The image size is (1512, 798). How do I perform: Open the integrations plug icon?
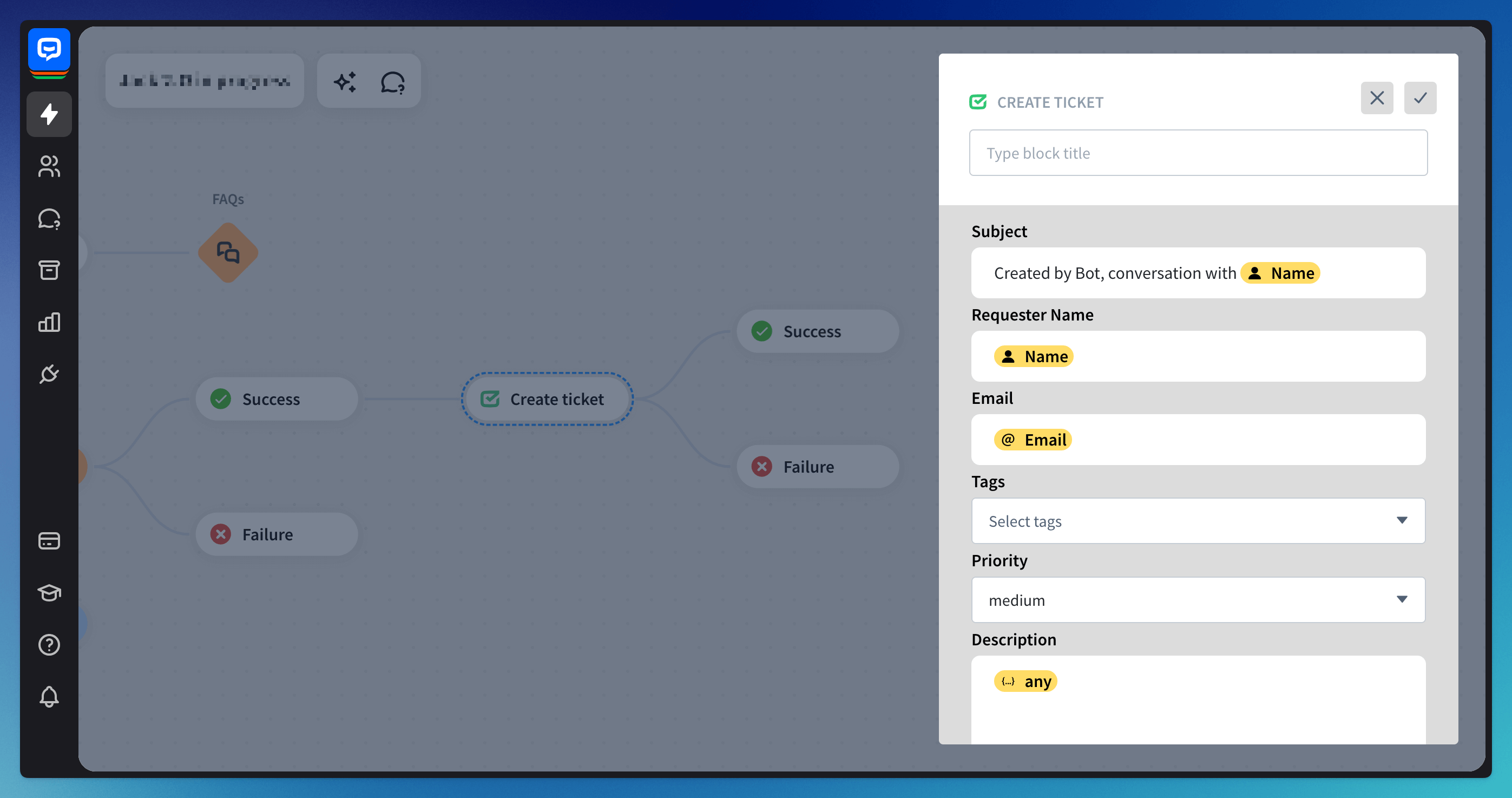coord(49,374)
